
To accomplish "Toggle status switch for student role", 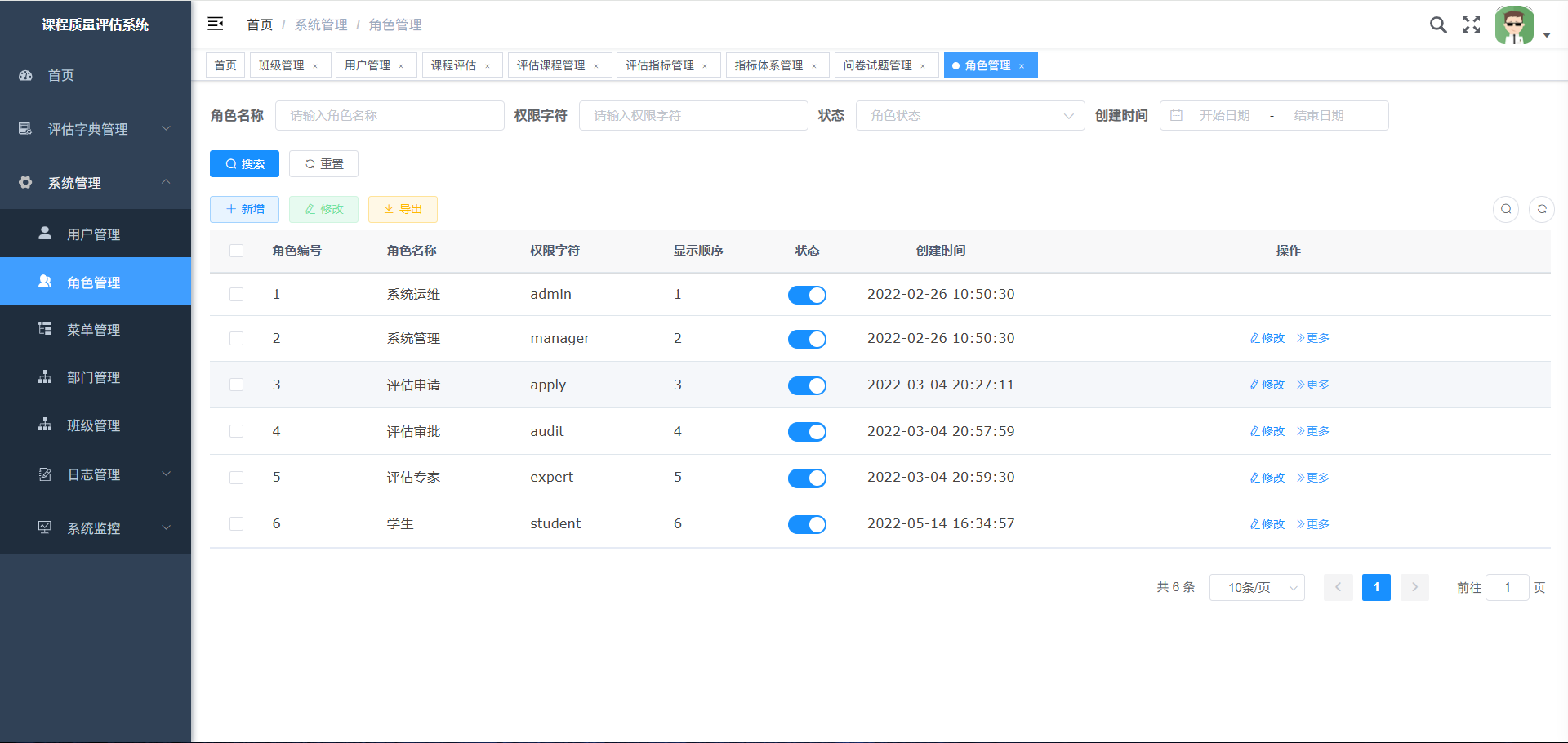I will click(807, 524).
